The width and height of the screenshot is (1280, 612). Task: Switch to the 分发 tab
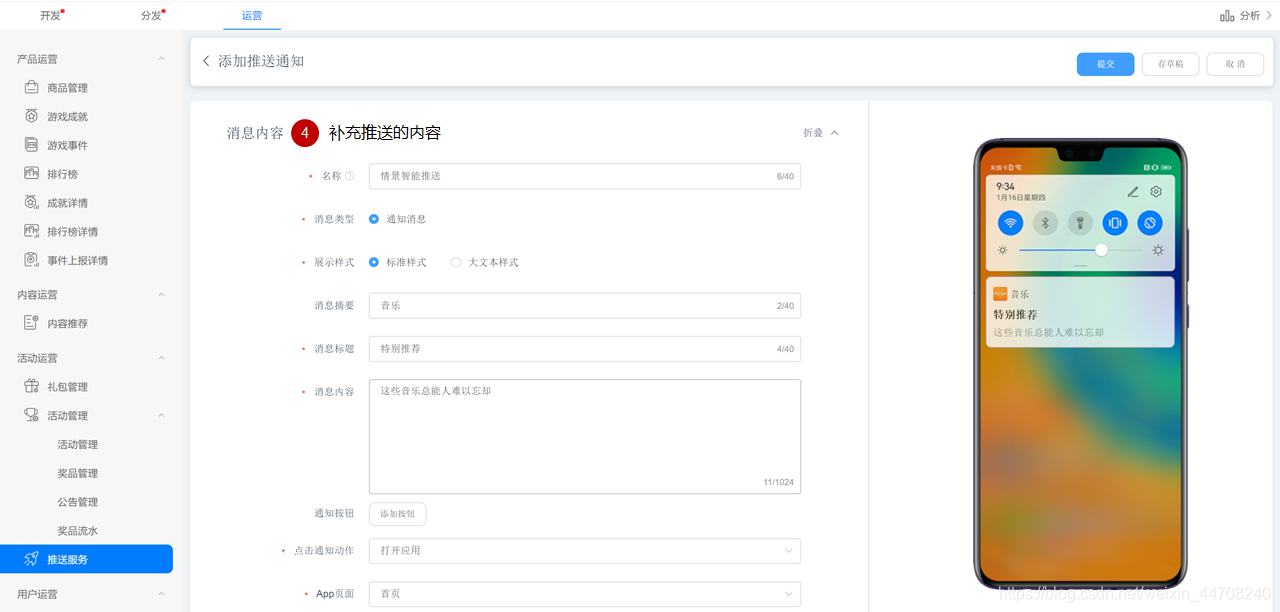(151, 16)
